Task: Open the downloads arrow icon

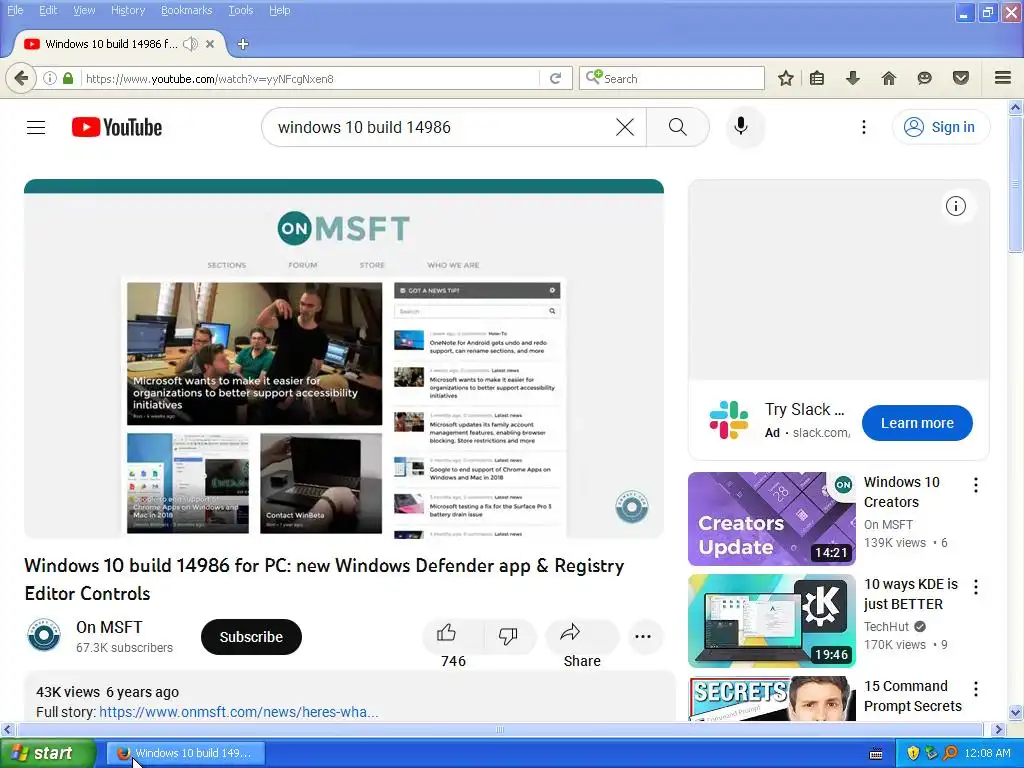Action: (x=852, y=78)
